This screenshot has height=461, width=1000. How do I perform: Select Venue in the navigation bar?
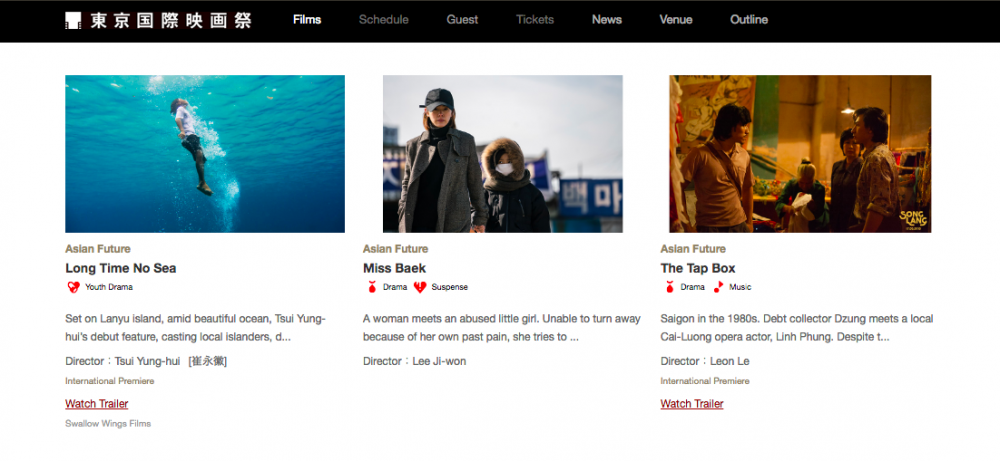(676, 20)
